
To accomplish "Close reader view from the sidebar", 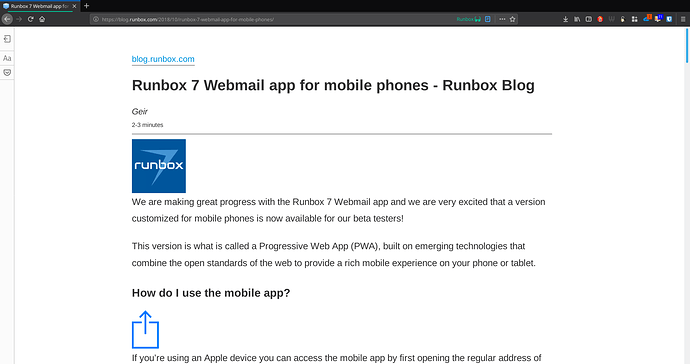I will pyautogui.click(x=7, y=39).
